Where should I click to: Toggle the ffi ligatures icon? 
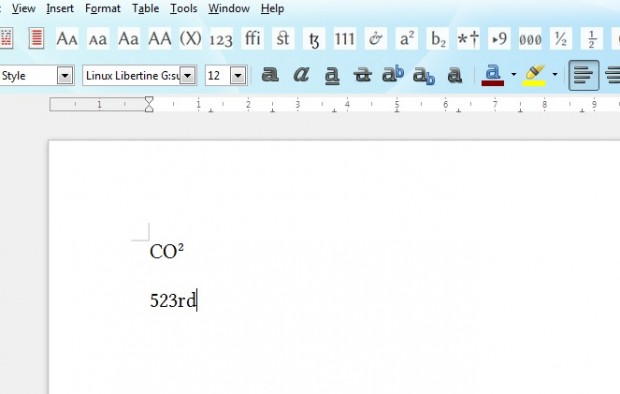click(252, 39)
